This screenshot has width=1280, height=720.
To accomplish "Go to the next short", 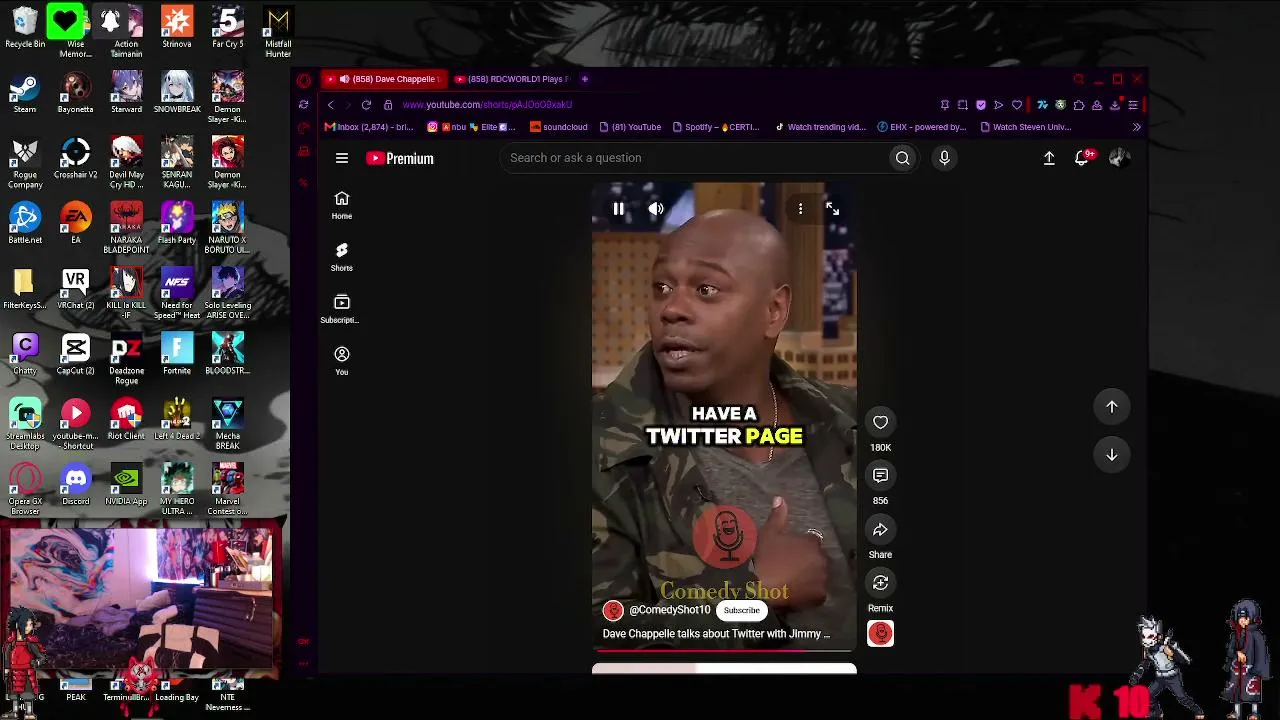I will (1111, 455).
